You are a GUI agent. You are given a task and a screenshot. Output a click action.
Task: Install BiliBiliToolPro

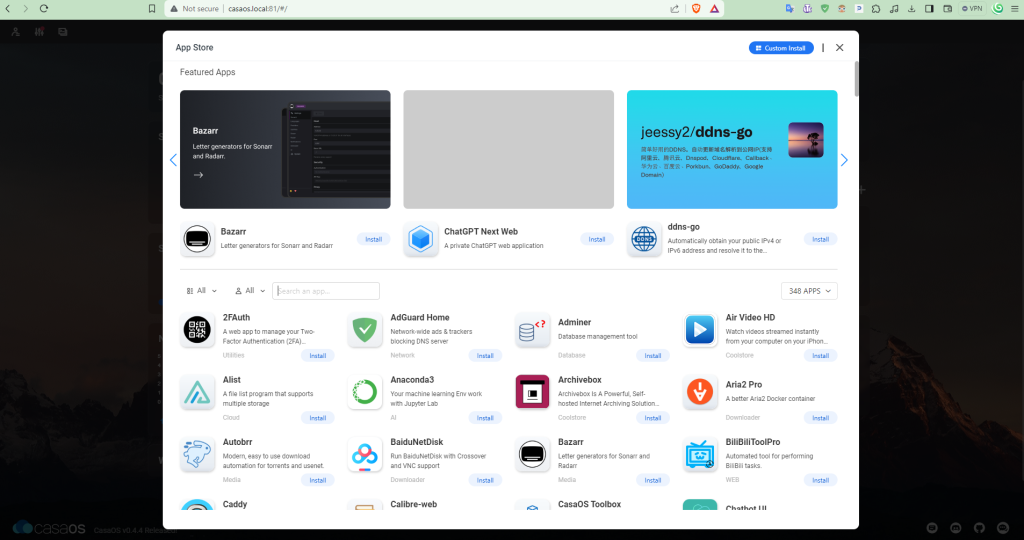point(820,480)
